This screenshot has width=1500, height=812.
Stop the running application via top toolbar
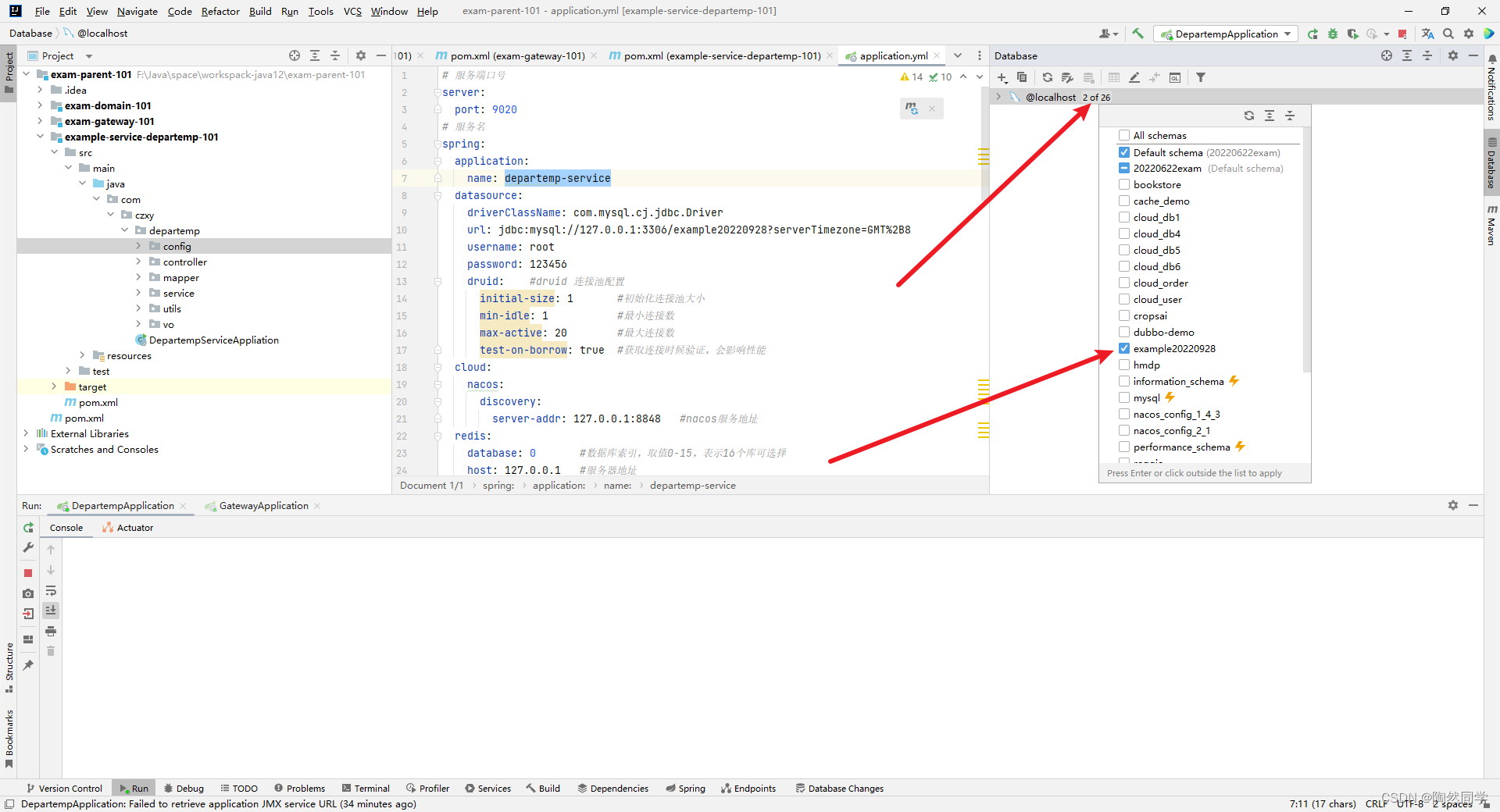click(x=1402, y=34)
